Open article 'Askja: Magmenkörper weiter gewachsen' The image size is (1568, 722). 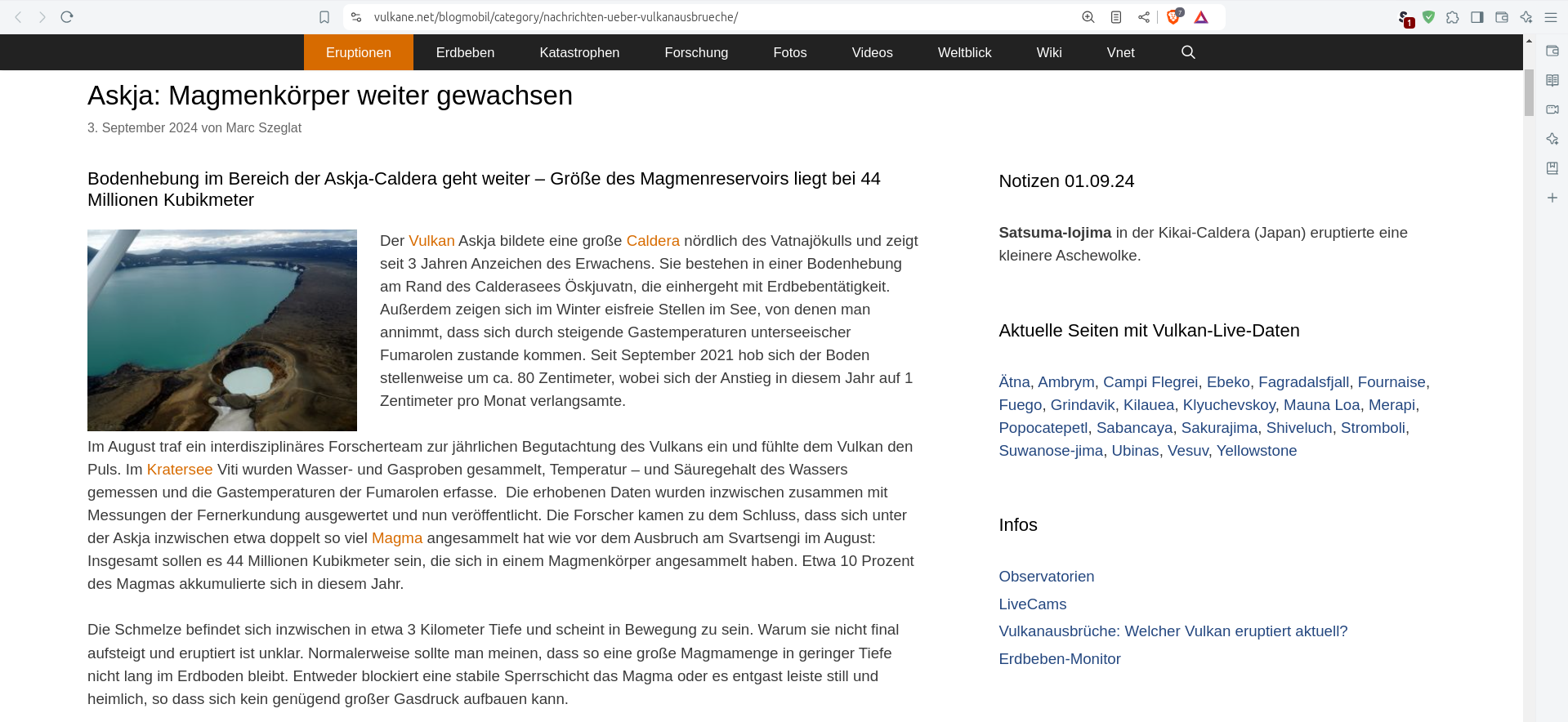coord(330,96)
